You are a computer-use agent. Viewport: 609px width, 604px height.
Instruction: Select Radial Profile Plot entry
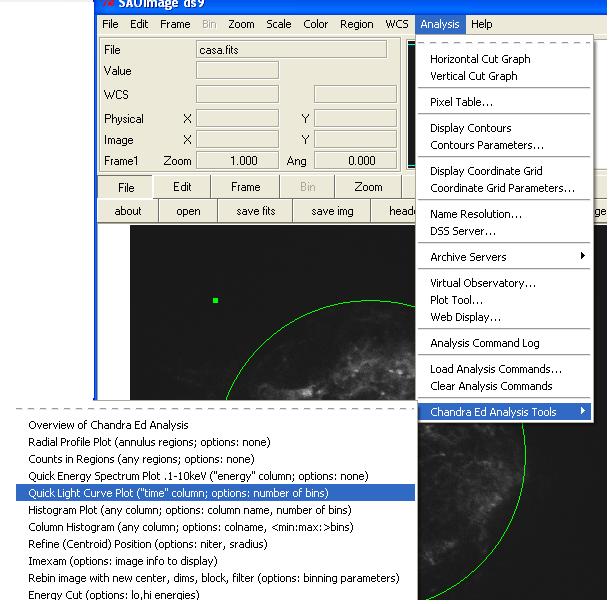[215, 442]
